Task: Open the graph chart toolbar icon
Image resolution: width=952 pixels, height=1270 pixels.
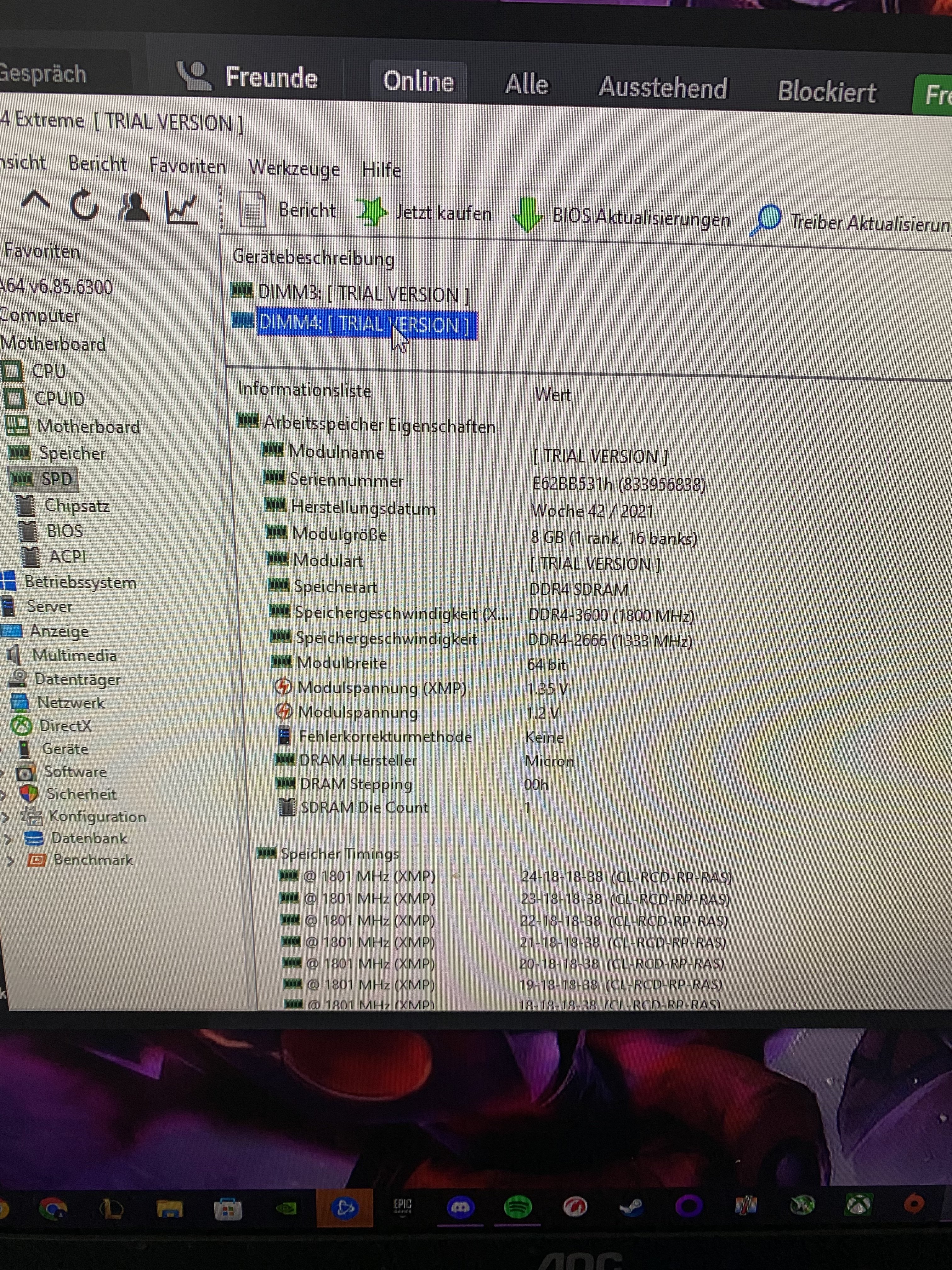Action: coord(181,209)
